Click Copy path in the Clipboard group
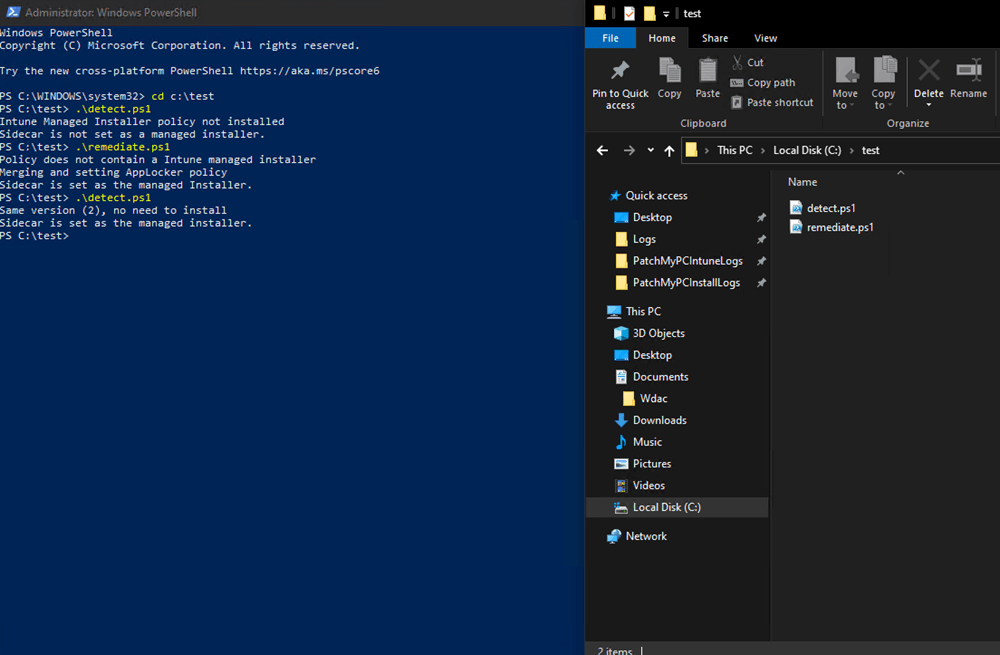1000x655 pixels. pos(763,83)
